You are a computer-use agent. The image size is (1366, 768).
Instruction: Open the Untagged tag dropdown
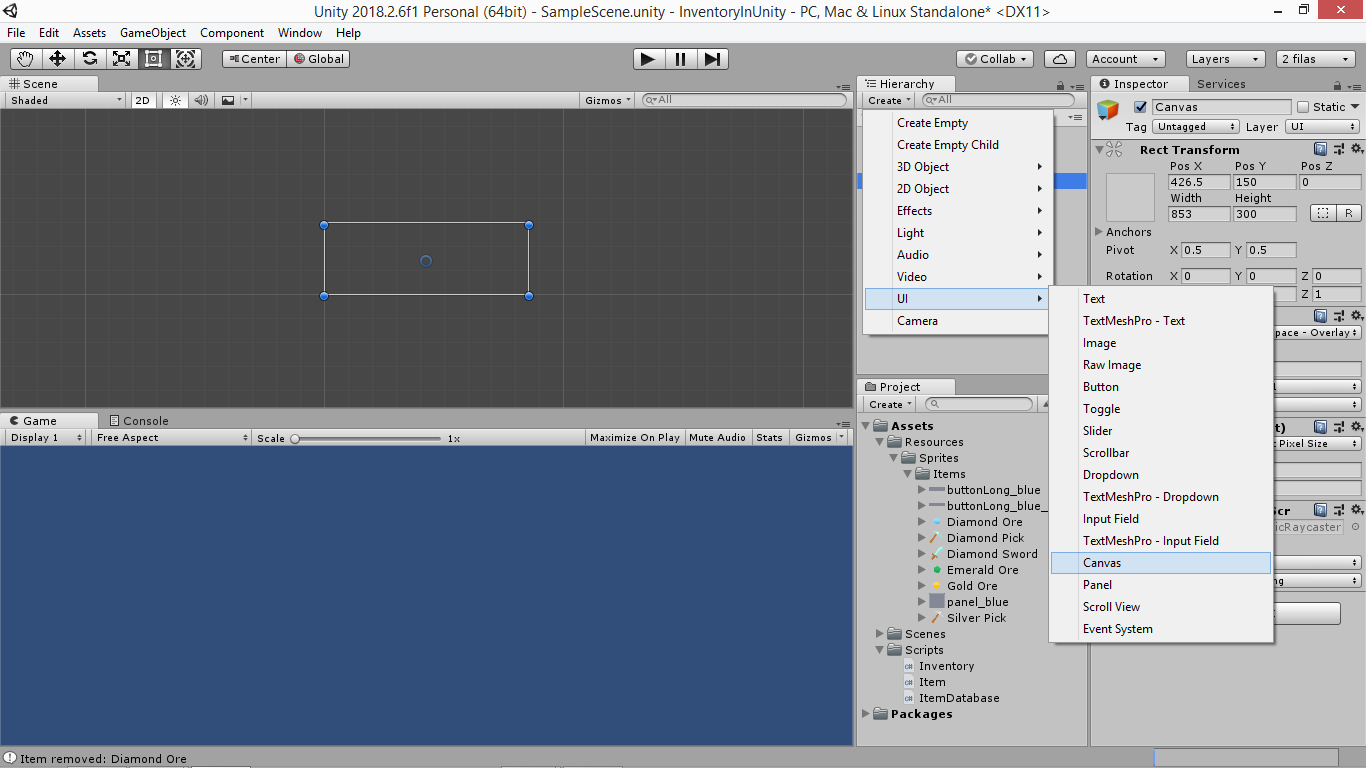click(x=1195, y=127)
